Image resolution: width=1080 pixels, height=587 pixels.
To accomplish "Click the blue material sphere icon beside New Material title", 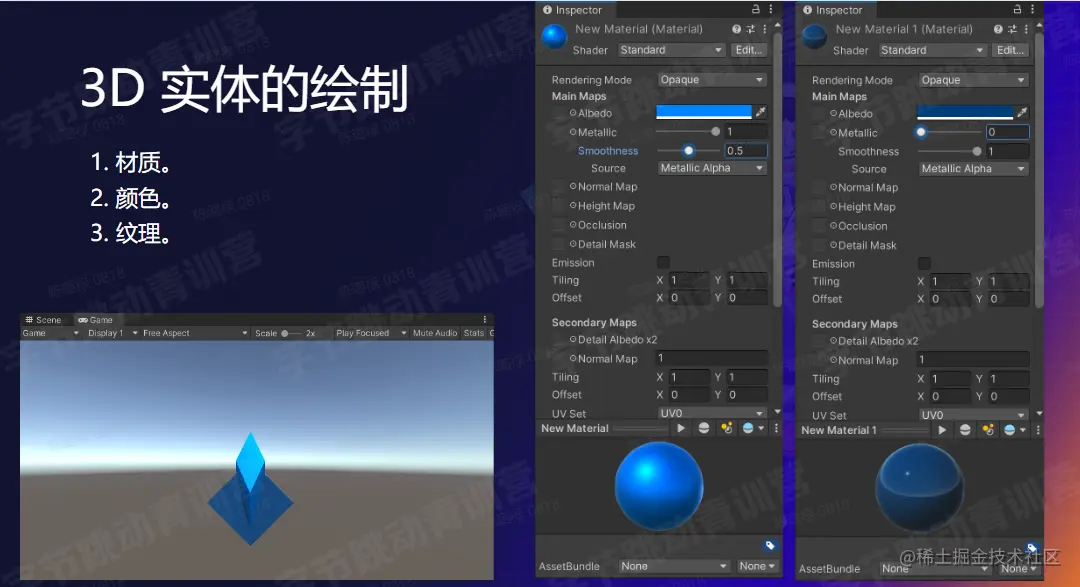I will [554, 37].
